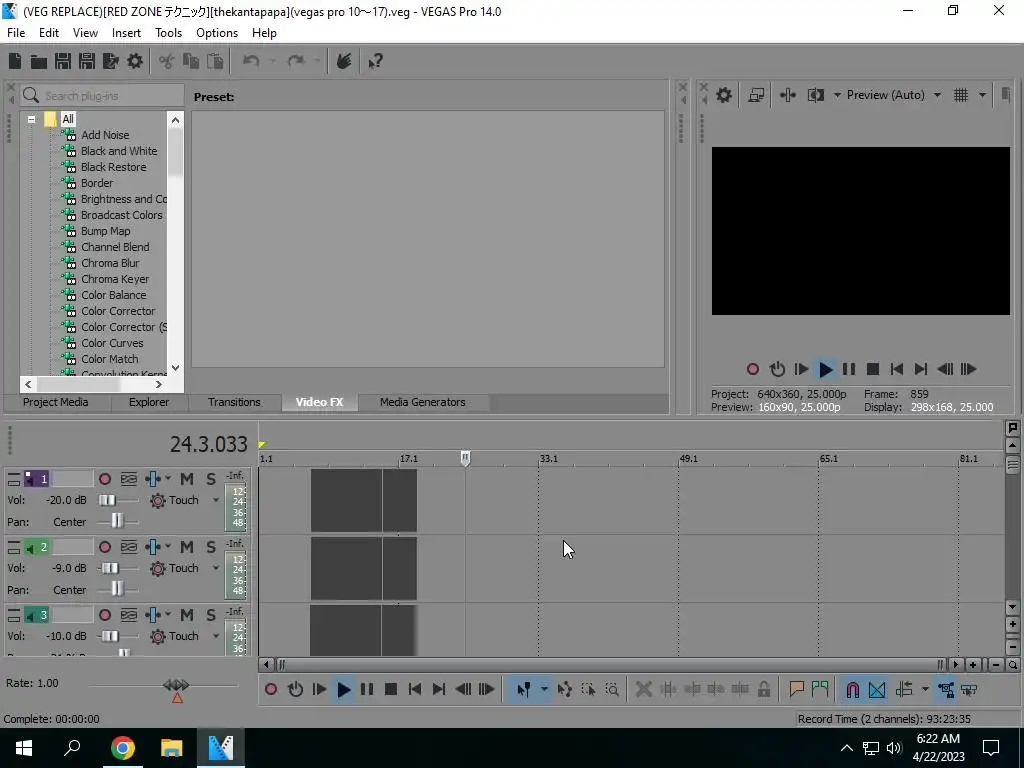Open a project using the folder icon
Viewport: 1024px width, 768px height.
click(x=39, y=61)
